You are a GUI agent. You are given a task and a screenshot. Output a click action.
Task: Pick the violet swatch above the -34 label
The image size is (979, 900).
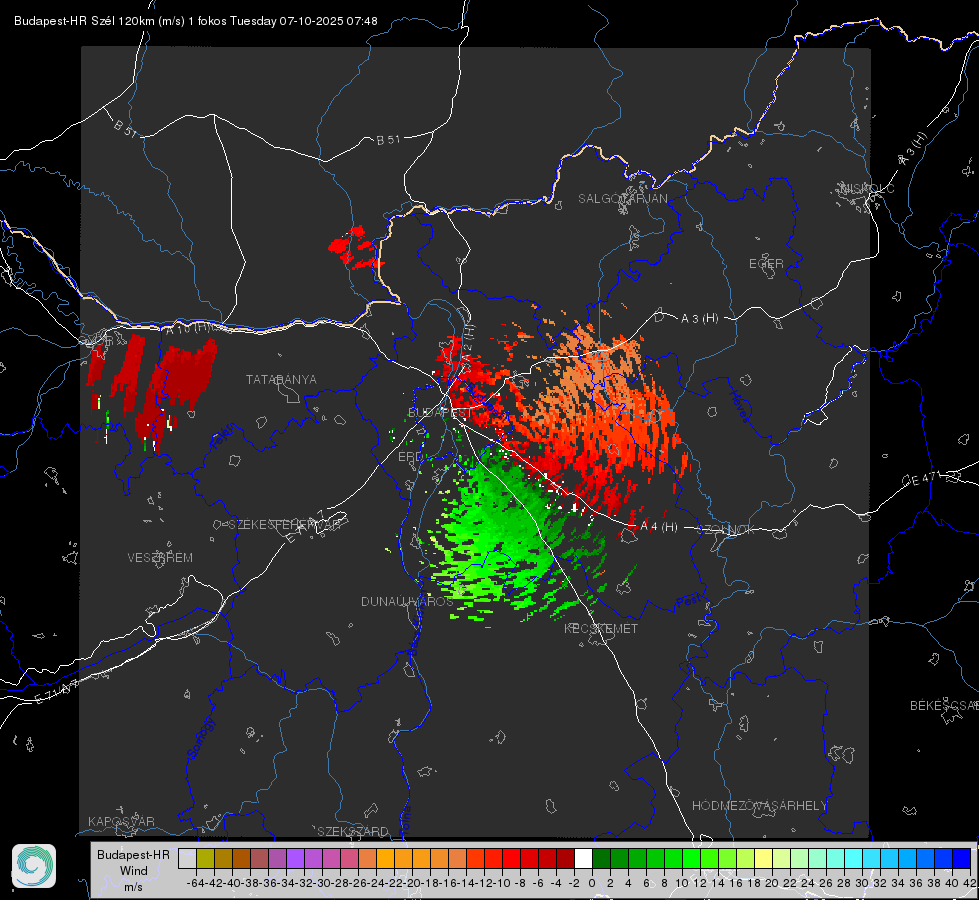point(295,859)
